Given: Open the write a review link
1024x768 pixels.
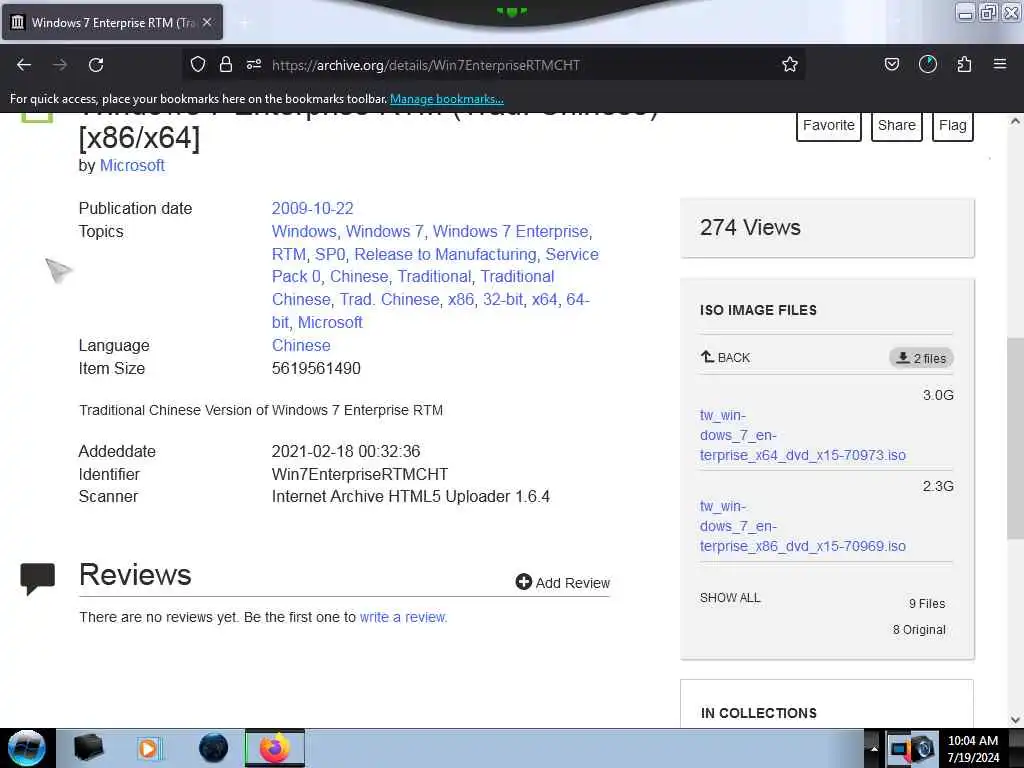Looking at the screenshot, I should click(x=403, y=617).
